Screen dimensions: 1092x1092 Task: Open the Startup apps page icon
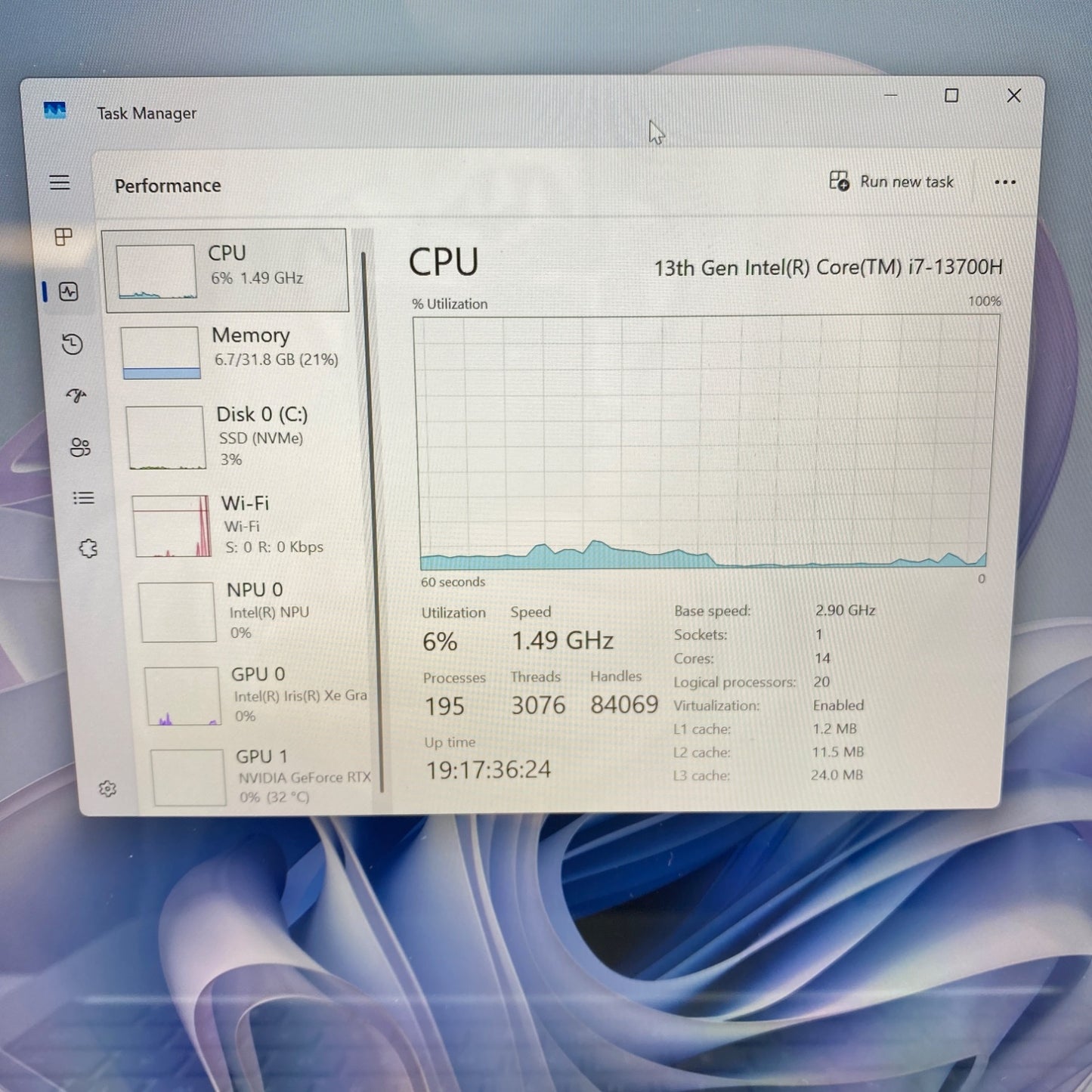[x=76, y=395]
